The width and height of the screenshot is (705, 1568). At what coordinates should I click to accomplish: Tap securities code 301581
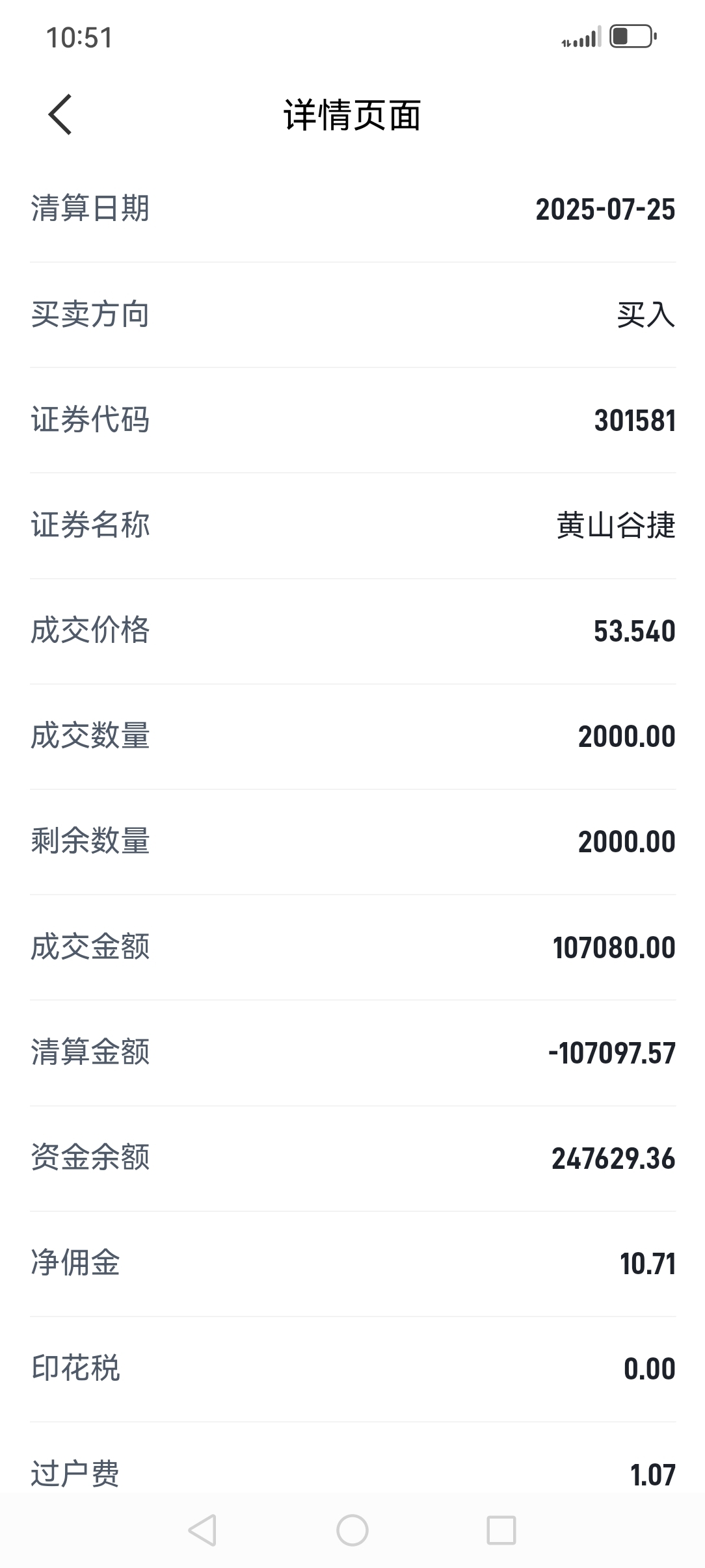point(635,420)
